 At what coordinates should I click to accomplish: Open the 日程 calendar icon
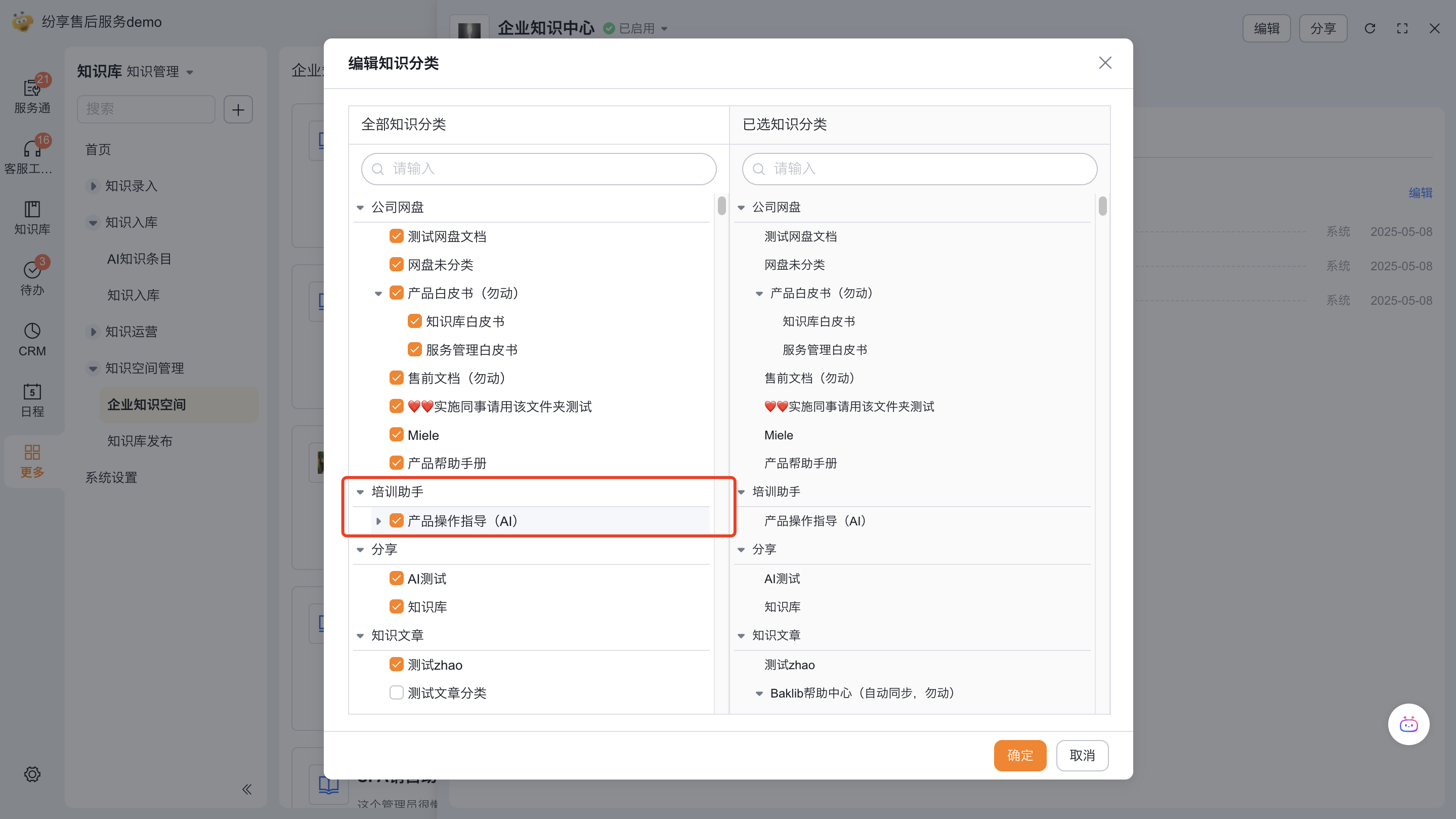pos(32,392)
